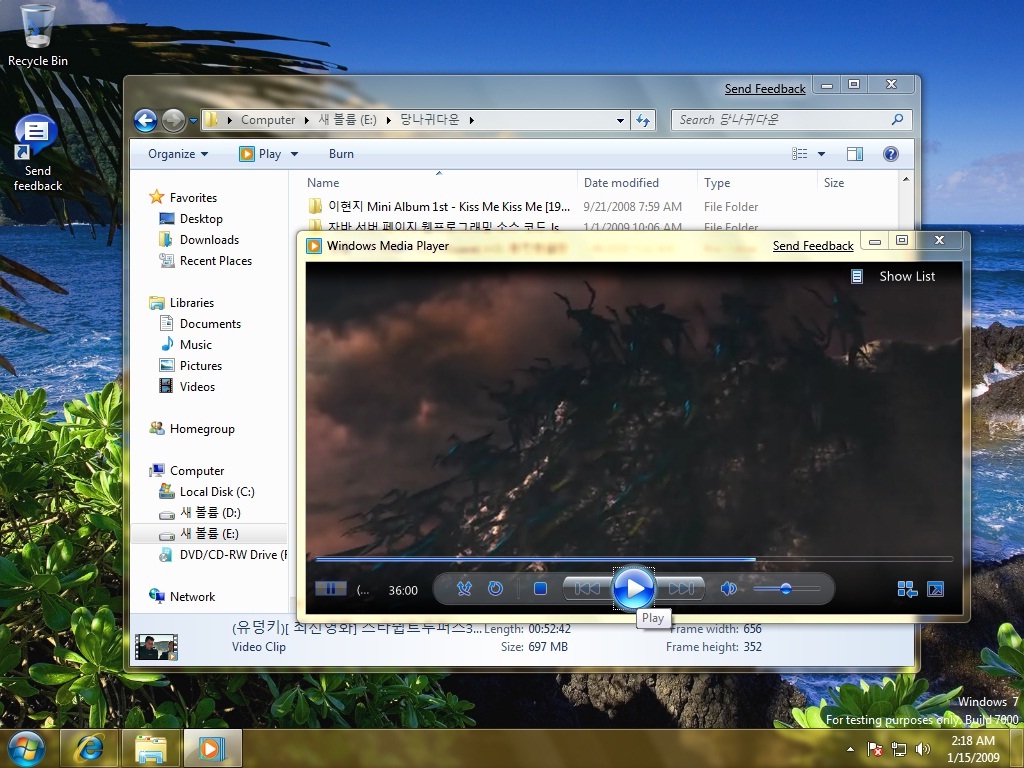Click the Explorer Forward arrow button

(x=173, y=120)
